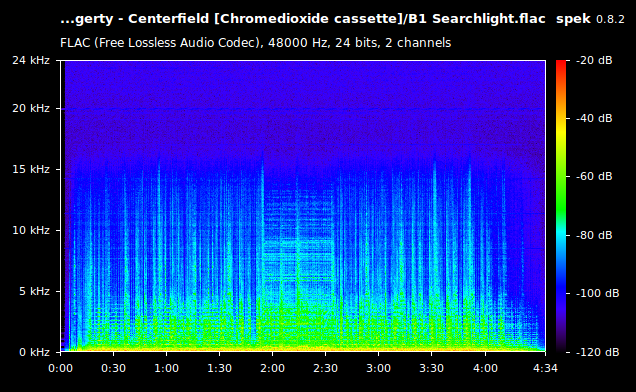
Task: Click the 1:30 time axis label
Action: pyautogui.click(x=219, y=368)
